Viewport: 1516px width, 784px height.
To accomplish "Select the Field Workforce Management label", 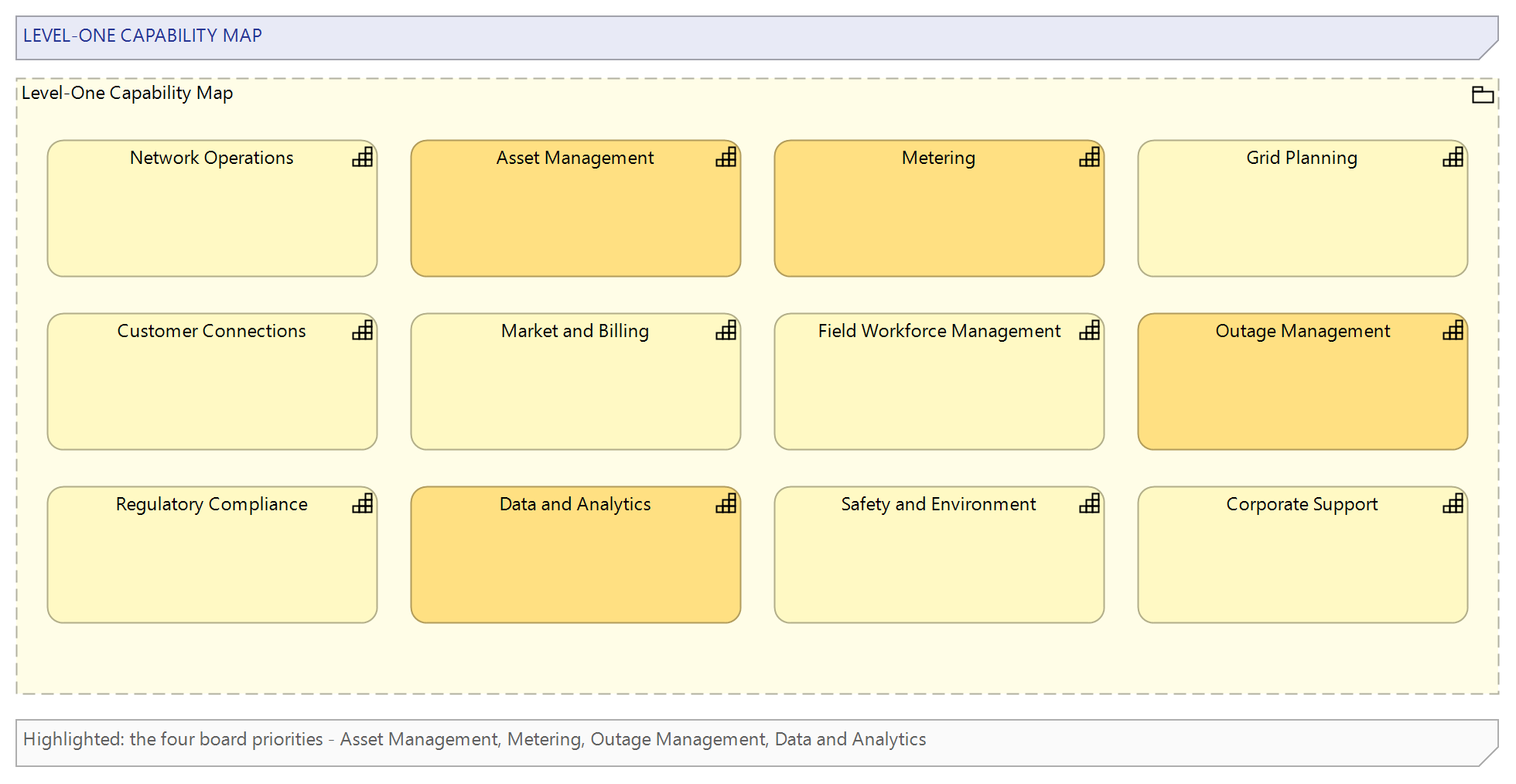I will coord(939,331).
